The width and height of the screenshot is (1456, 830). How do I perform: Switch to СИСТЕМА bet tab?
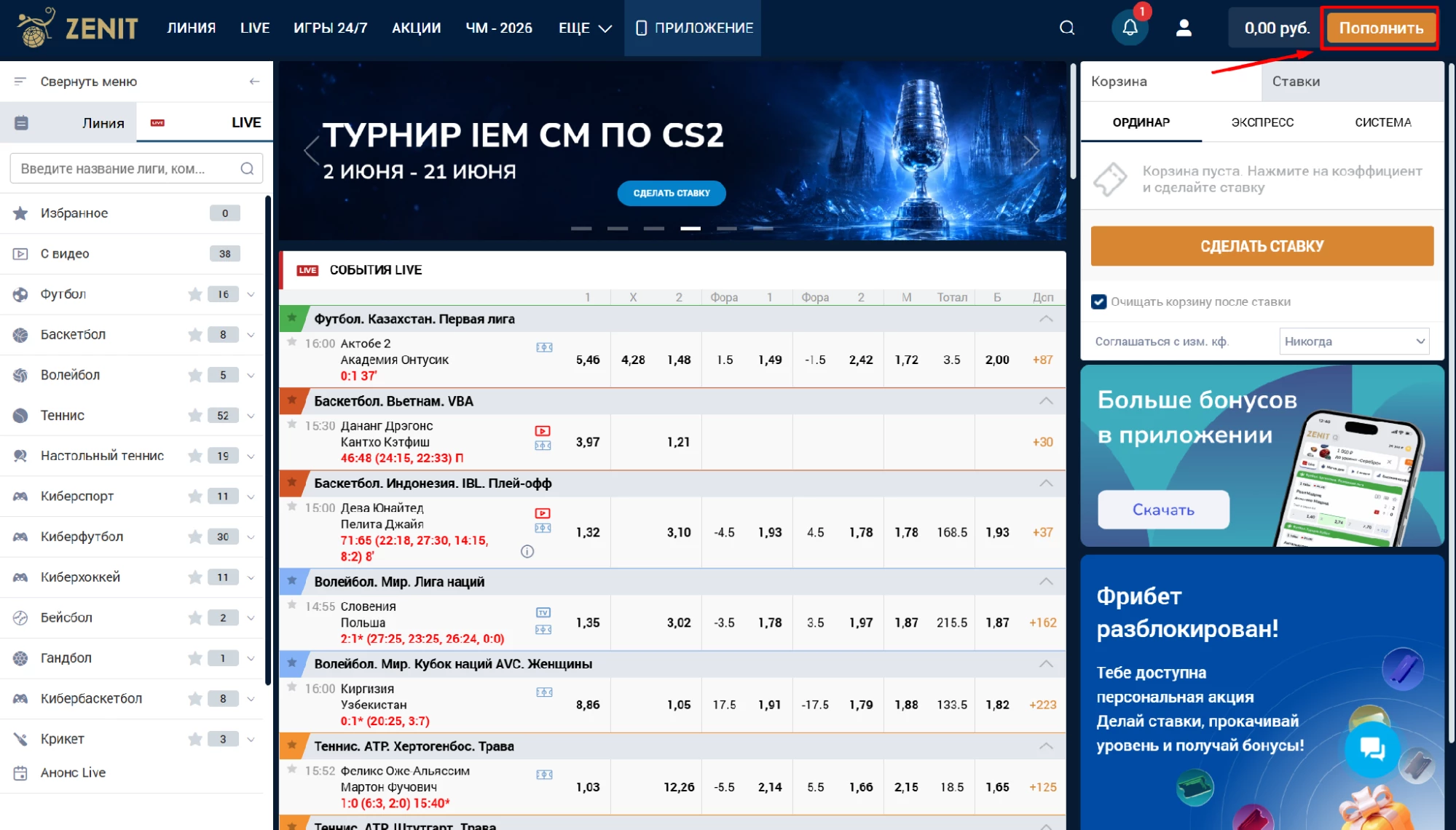[1382, 122]
